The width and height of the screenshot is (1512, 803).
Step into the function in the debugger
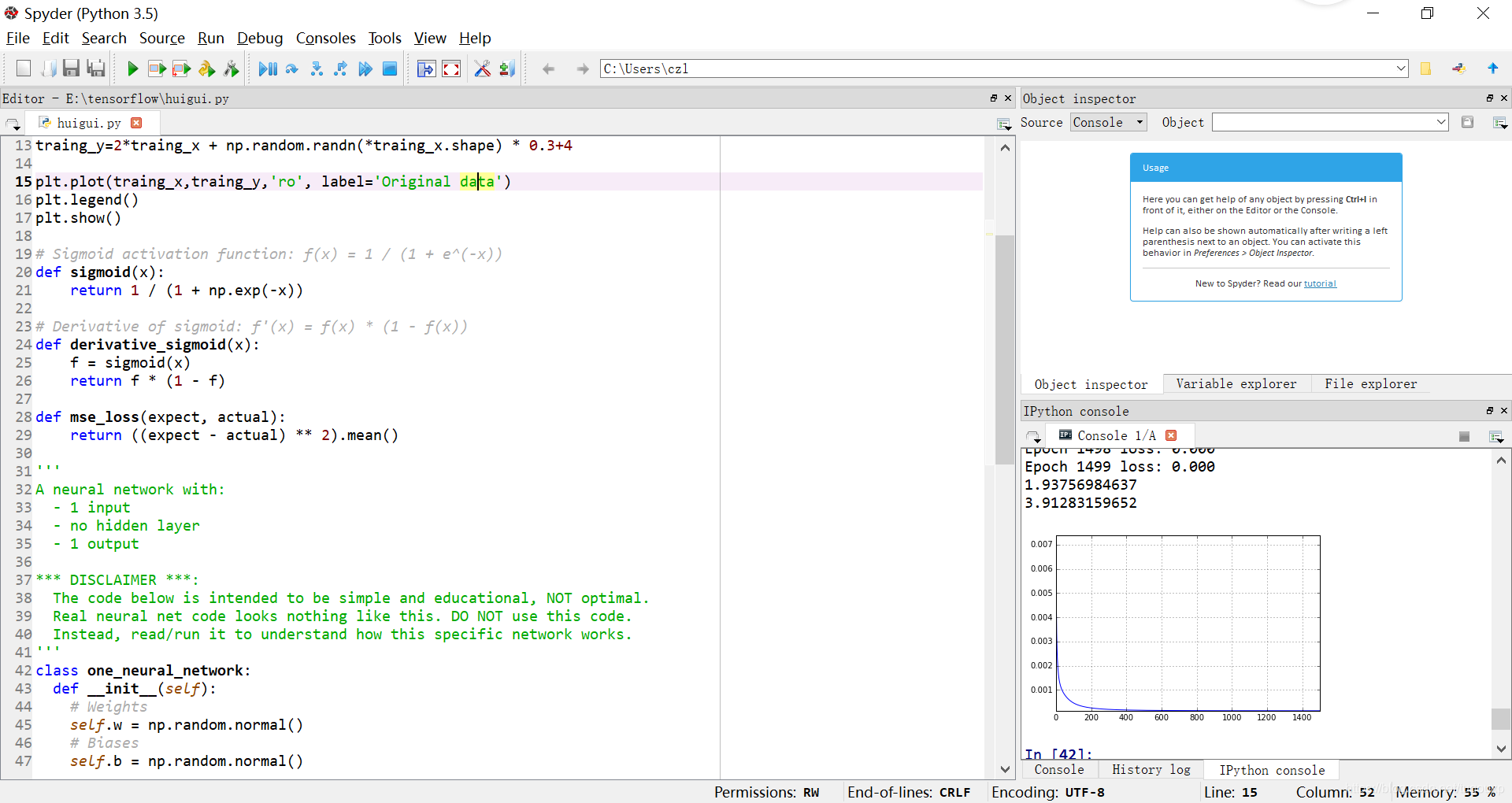point(317,69)
